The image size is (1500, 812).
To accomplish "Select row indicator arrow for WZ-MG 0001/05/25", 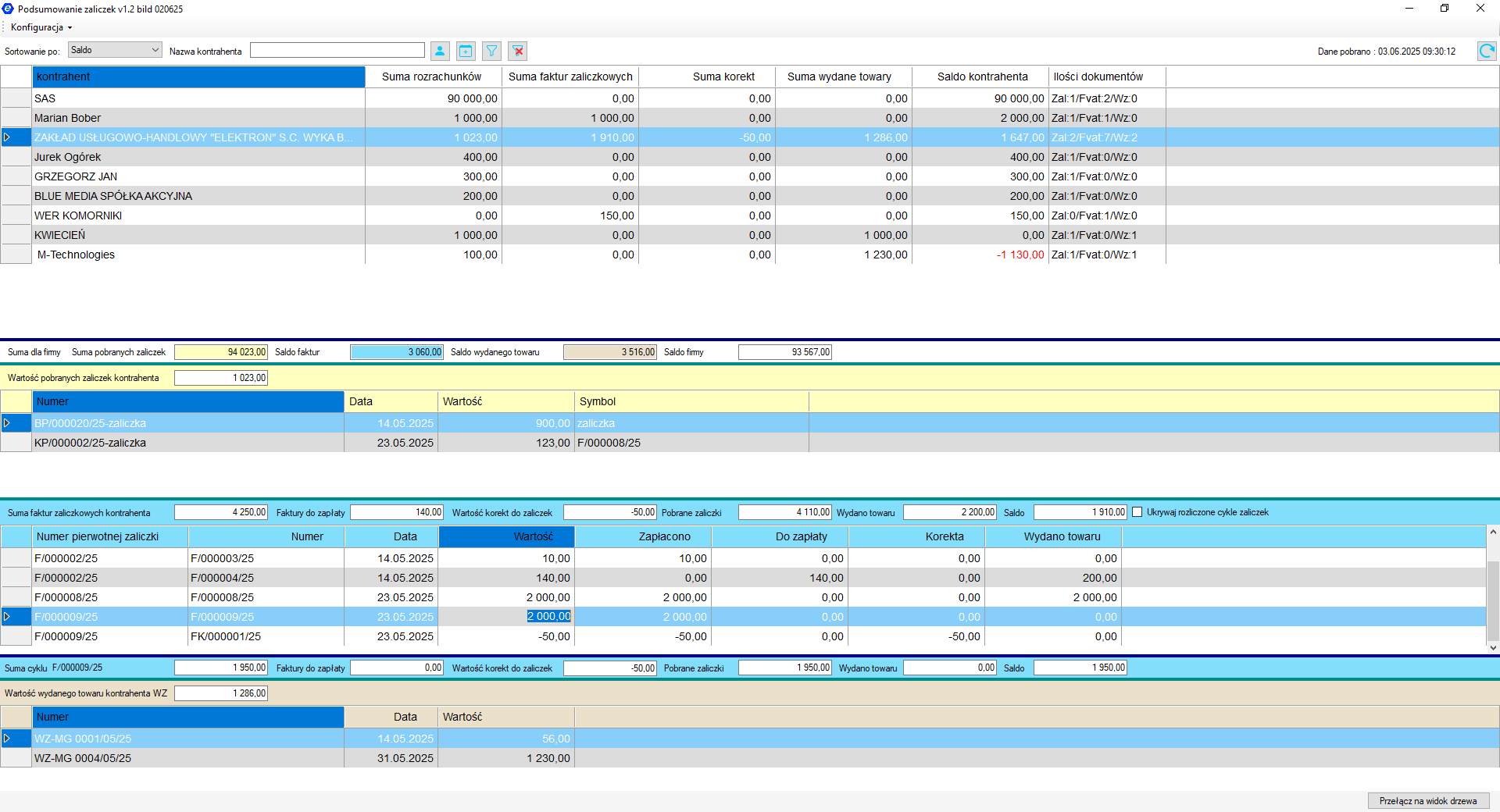I will [8, 739].
